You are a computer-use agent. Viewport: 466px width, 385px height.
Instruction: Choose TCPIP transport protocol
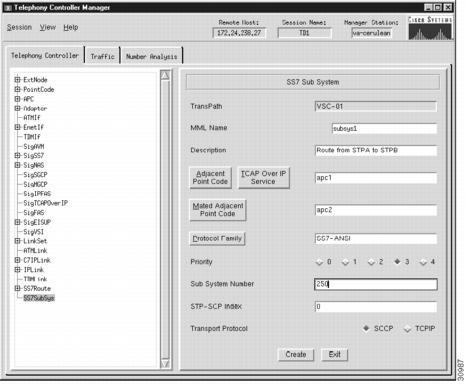point(407,329)
